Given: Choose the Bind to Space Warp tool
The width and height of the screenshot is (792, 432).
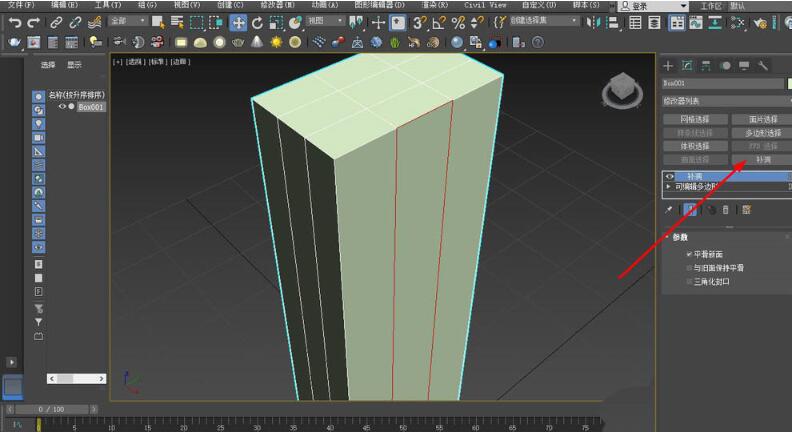Looking at the screenshot, I should click(x=94, y=23).
